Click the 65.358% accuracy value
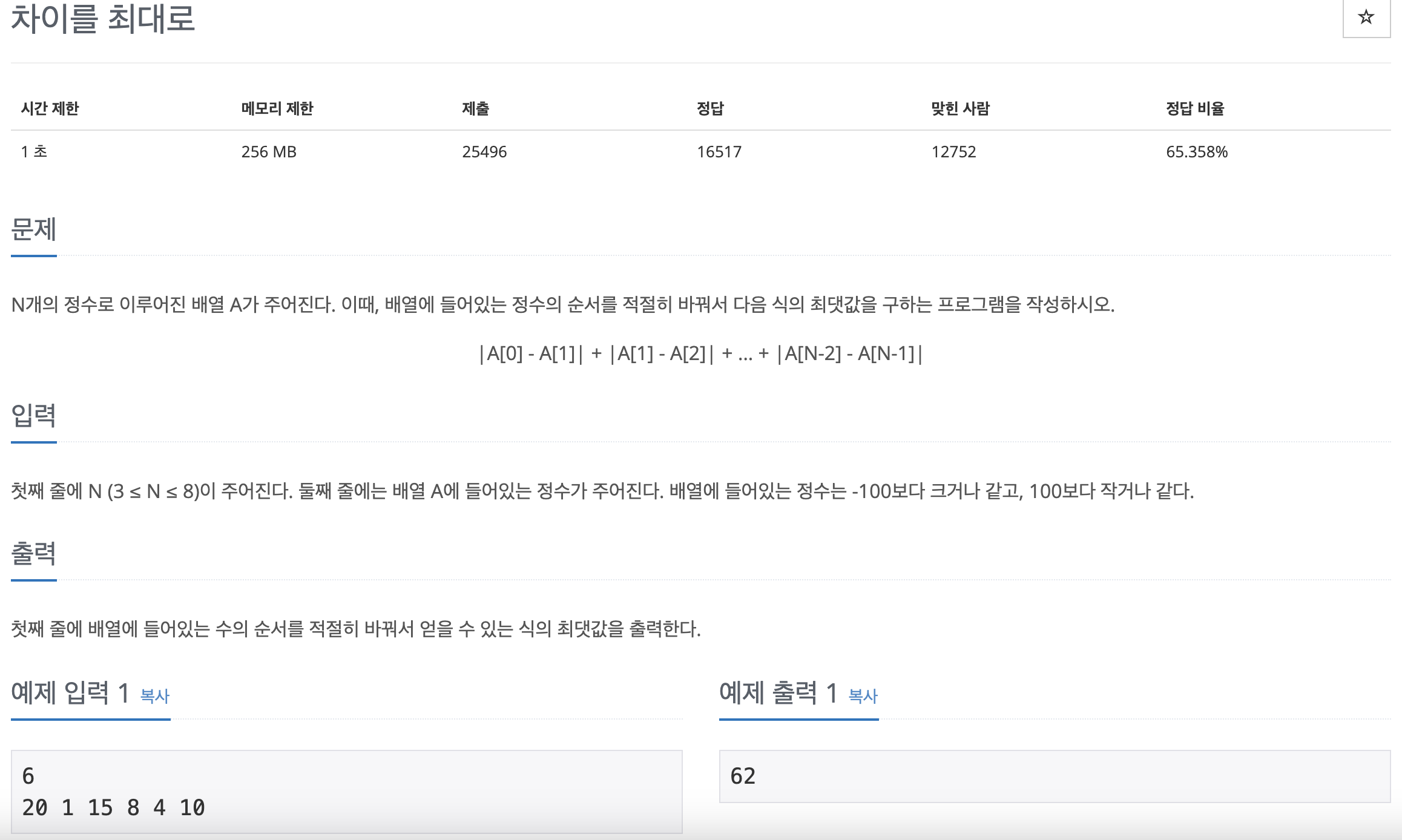Image resolution: width=1402 pixels, height=840 pixels. click(1197, 152)
